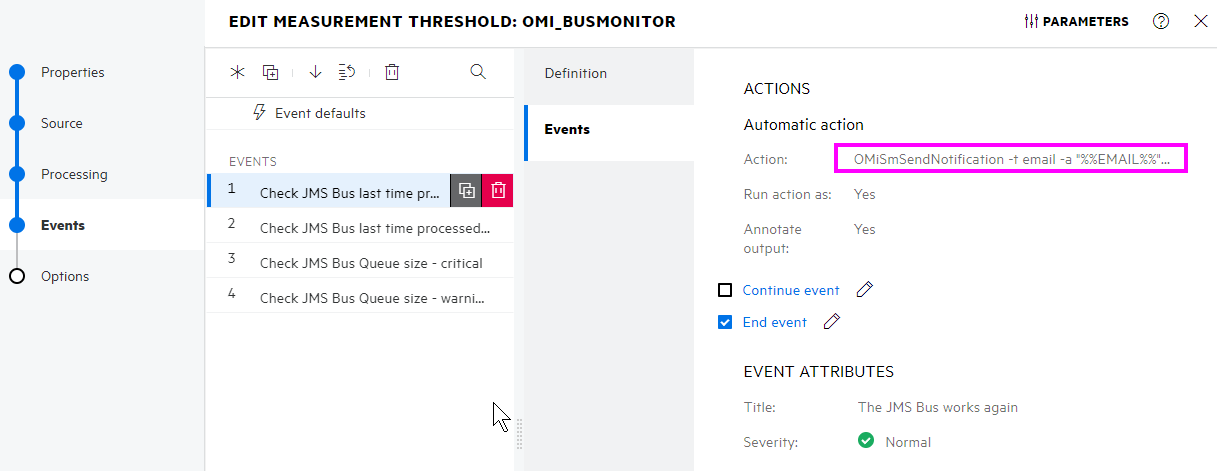
Task: Go to the Options step
Action: (x=65, y=276)
